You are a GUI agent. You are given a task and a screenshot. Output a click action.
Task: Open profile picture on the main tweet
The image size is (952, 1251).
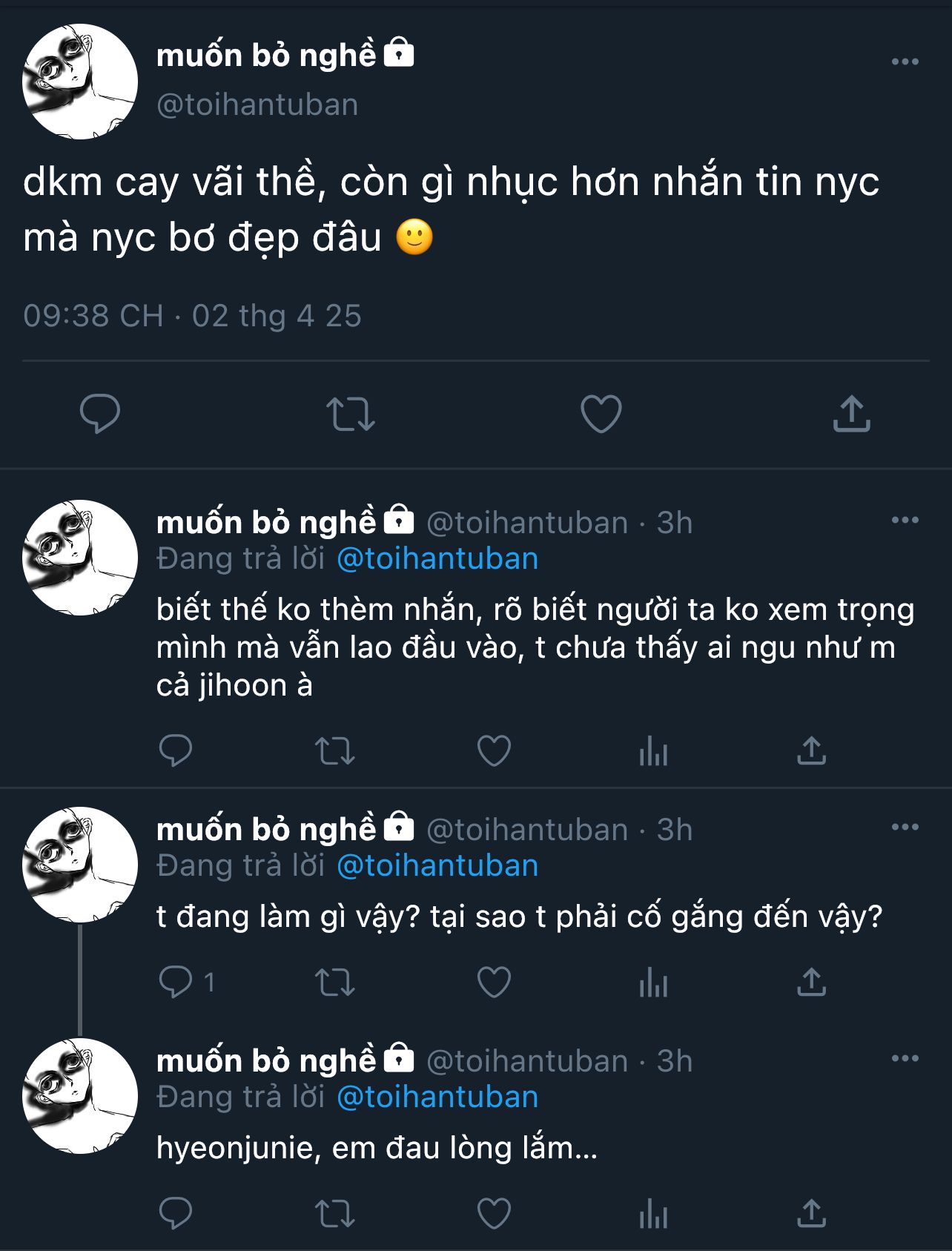[80, 82]
